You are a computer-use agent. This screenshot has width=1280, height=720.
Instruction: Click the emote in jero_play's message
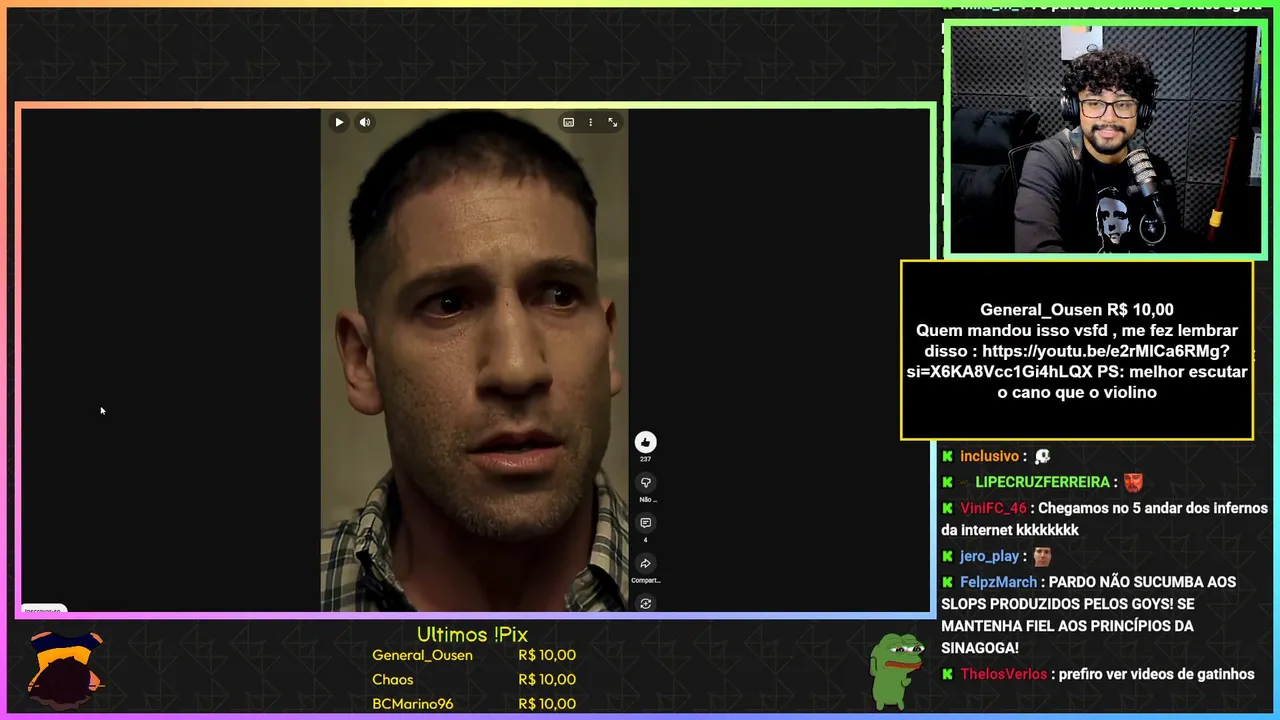(x=1042, y=556)
